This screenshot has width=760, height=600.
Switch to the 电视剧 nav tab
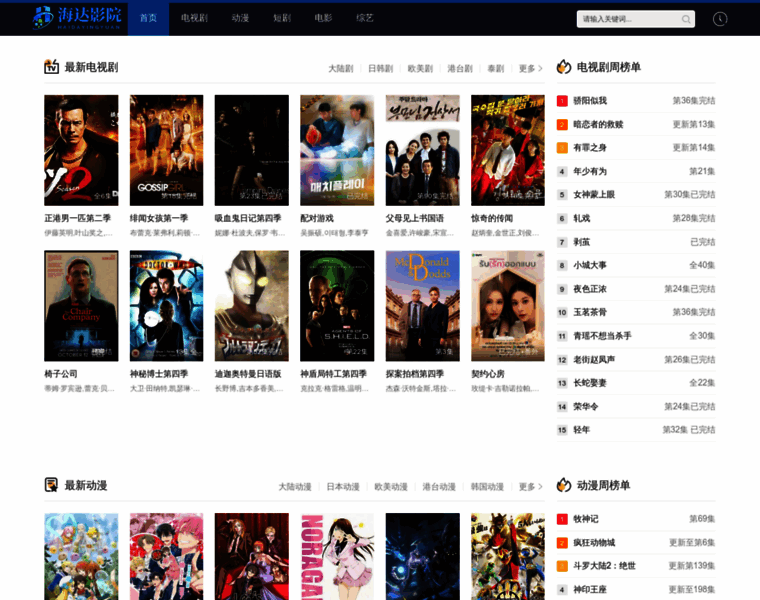194,18
